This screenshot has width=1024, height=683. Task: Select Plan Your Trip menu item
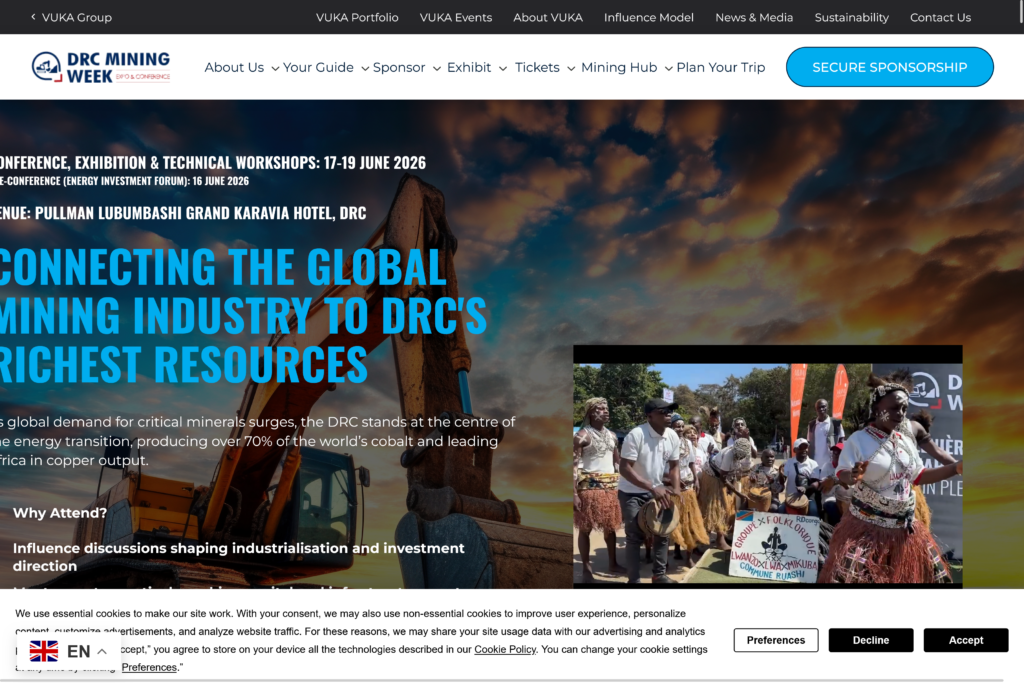(x=720, y=68)
